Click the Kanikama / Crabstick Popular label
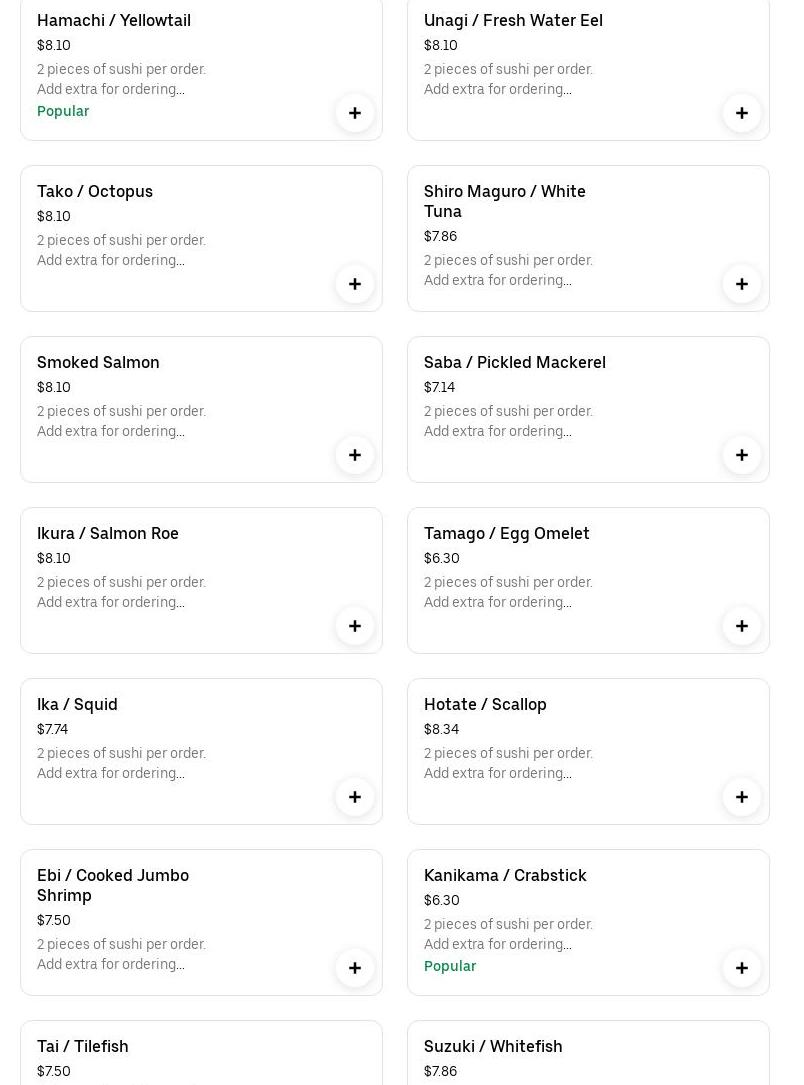This screenshot has width=804, height=1085. point(450,966)
